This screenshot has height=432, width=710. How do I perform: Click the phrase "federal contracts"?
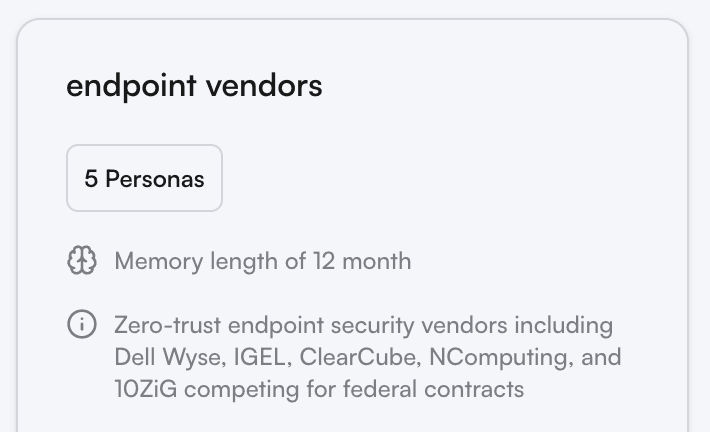pos(436,389)
